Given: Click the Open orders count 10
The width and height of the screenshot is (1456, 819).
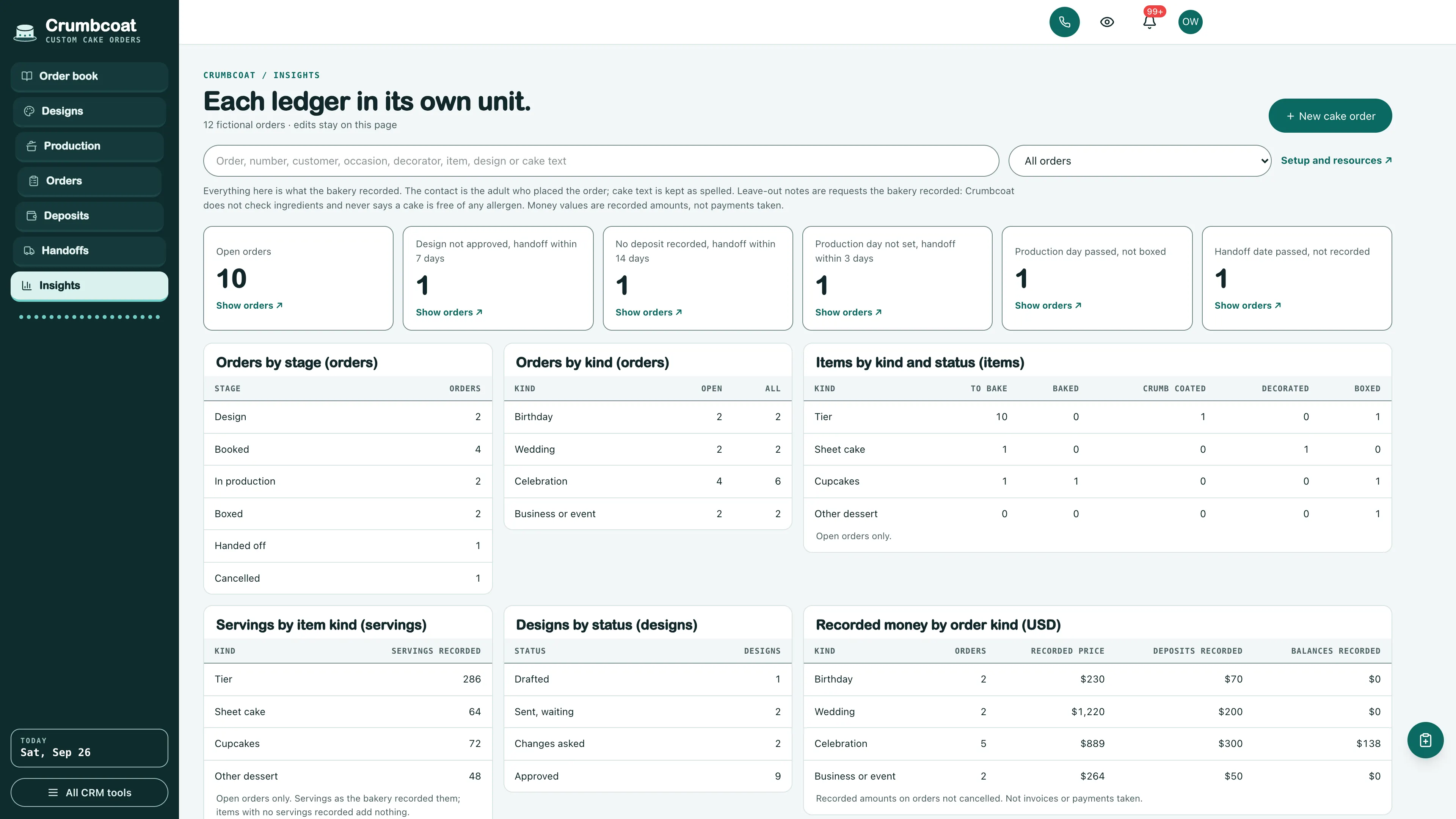Looking at the screenshot, I should (231, 279).
